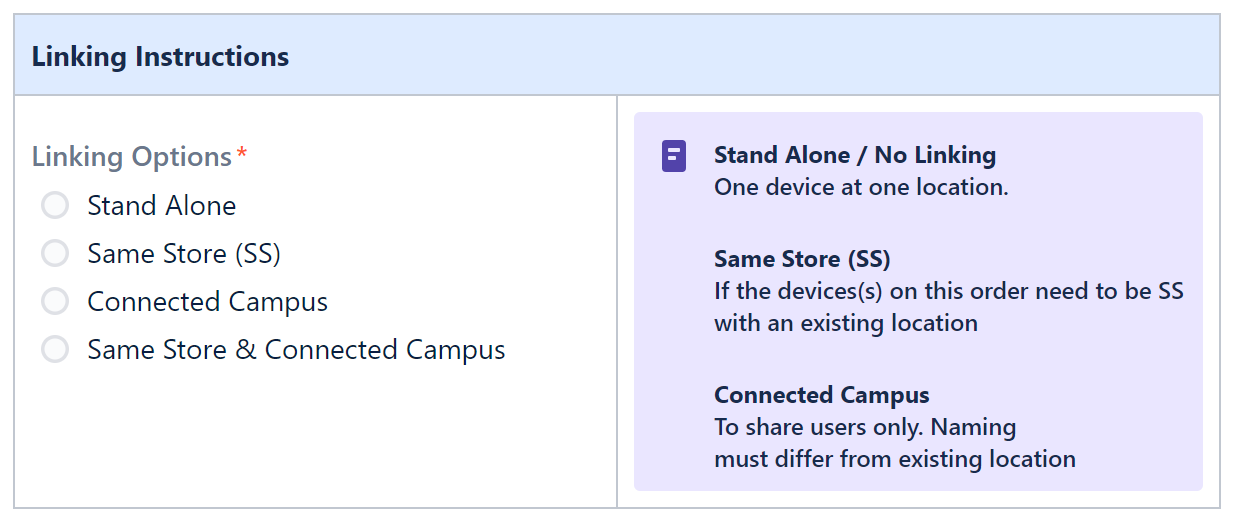The image size is (1235, 527).
Task: Click the Linking Options field label
Action: tap(132, 157)
